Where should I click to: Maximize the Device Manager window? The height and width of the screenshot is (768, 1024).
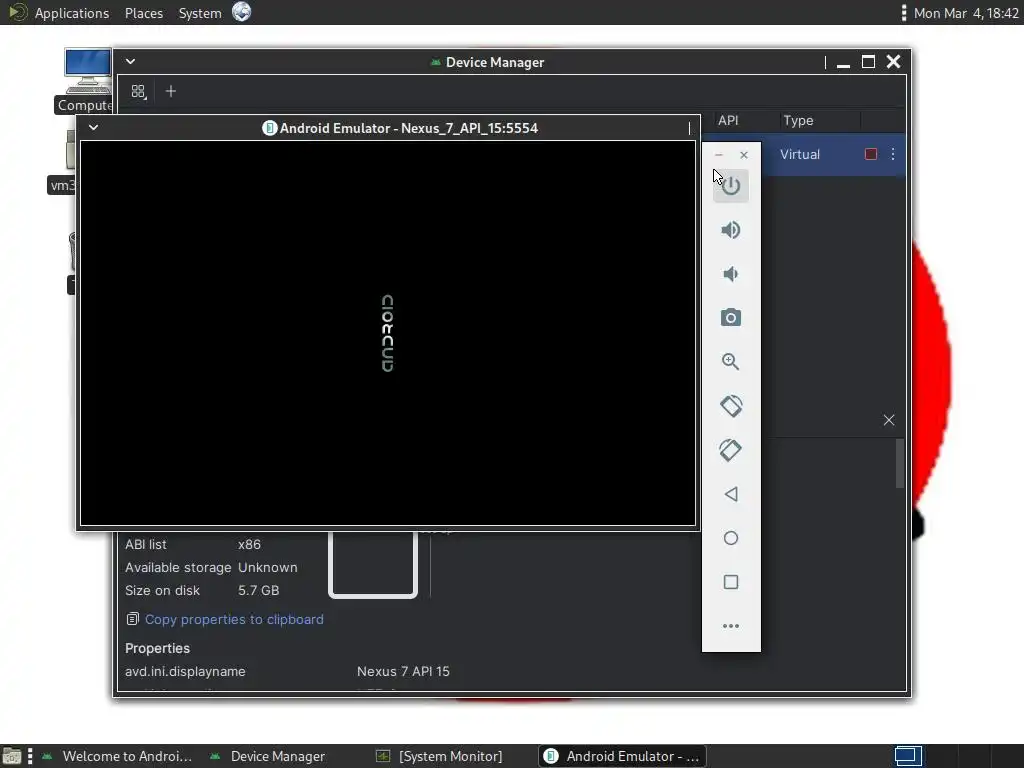pyautogui.click(x=868, y=62)
